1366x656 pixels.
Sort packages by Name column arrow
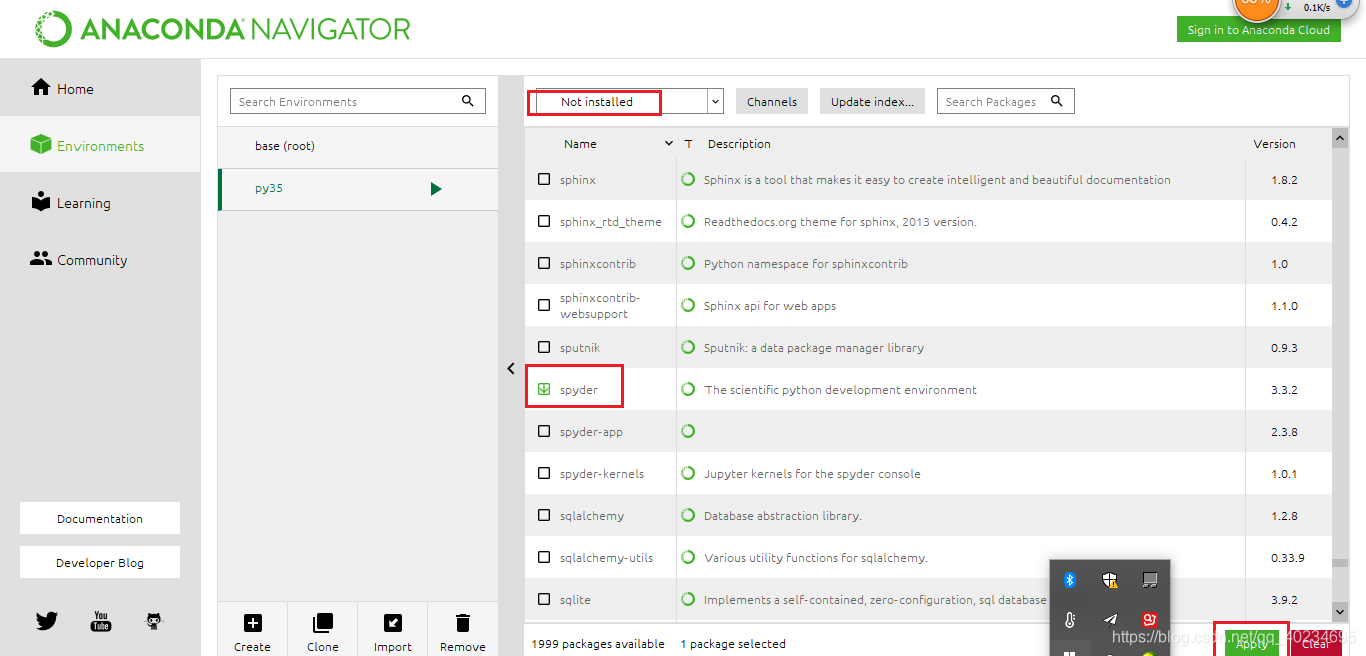pyautogui.click(x=669, y=144)
